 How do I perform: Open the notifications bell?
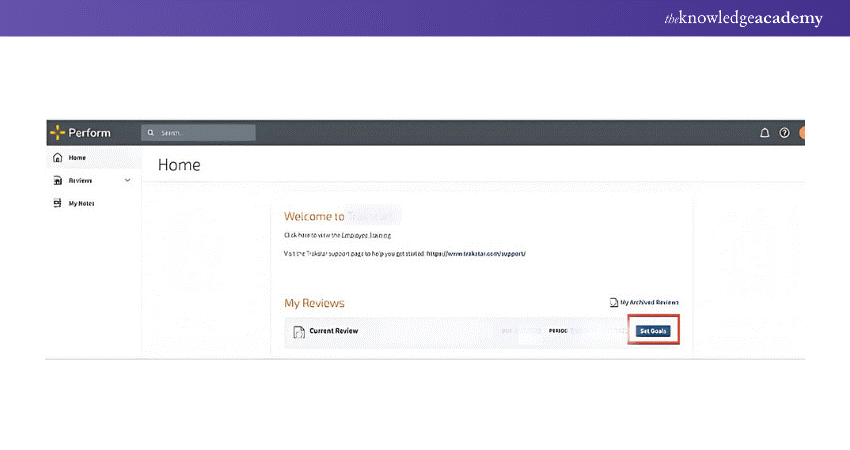[x=765, y=132]
